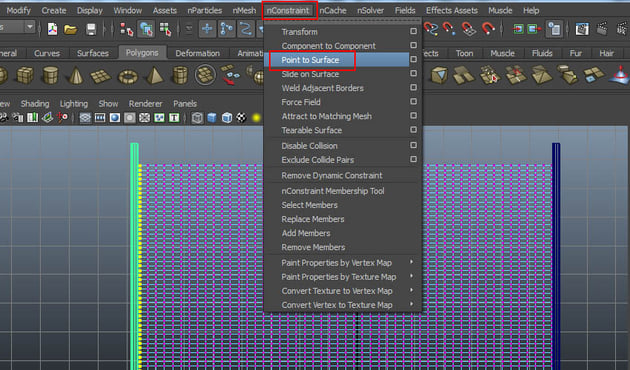Create a polygon cylinder from shelf
The width and height of the screenshot is (630, 370).
[50, 76]
